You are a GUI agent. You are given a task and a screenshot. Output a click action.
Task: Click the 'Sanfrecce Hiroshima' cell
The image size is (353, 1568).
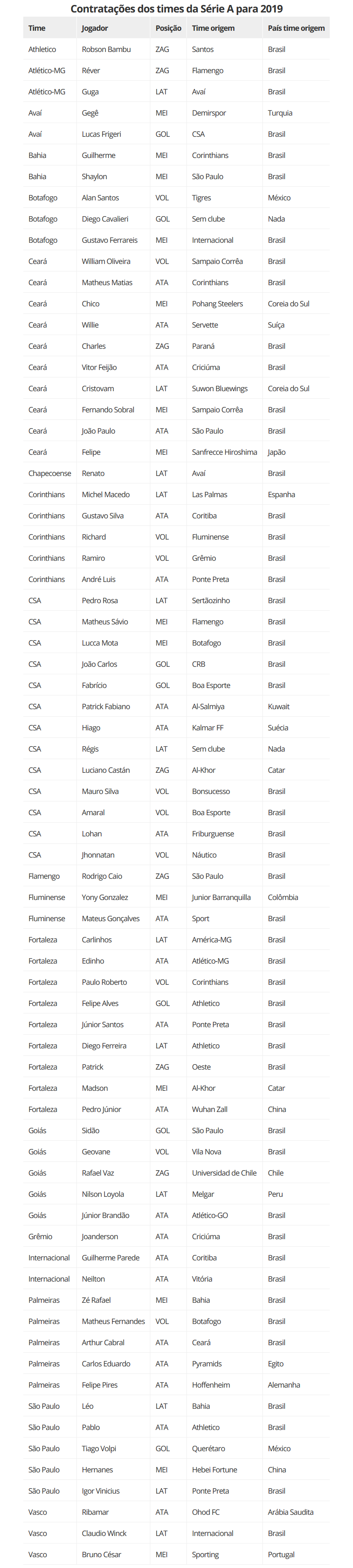tap(224, 452)
